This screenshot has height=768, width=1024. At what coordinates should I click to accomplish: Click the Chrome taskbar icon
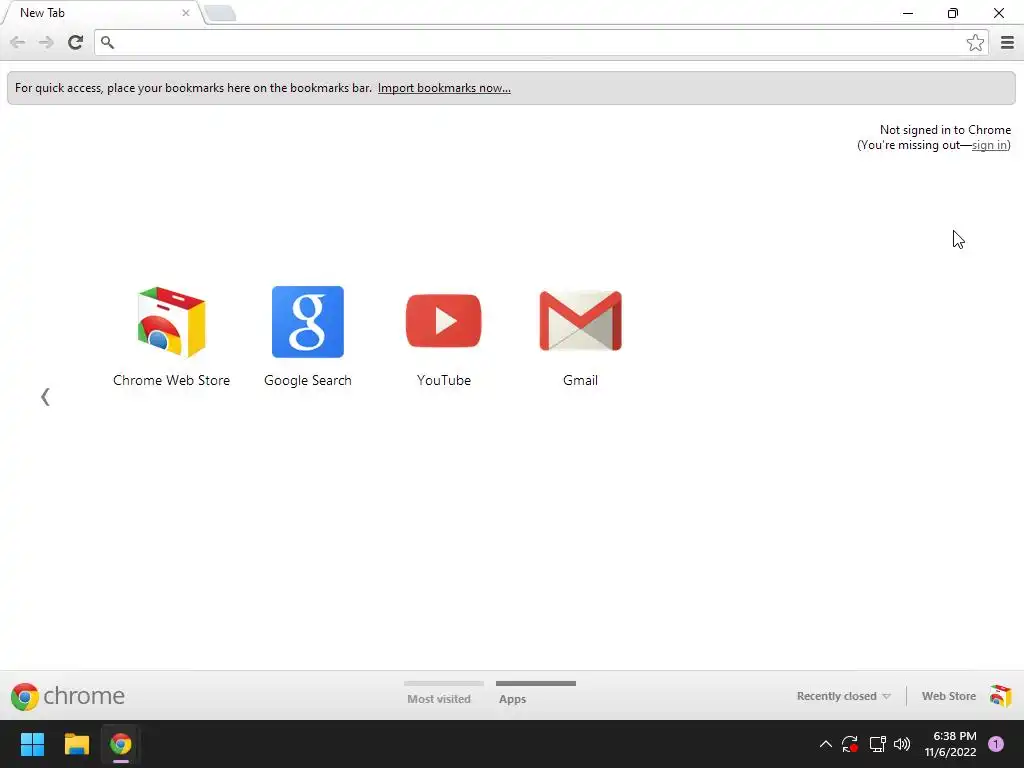121,744
